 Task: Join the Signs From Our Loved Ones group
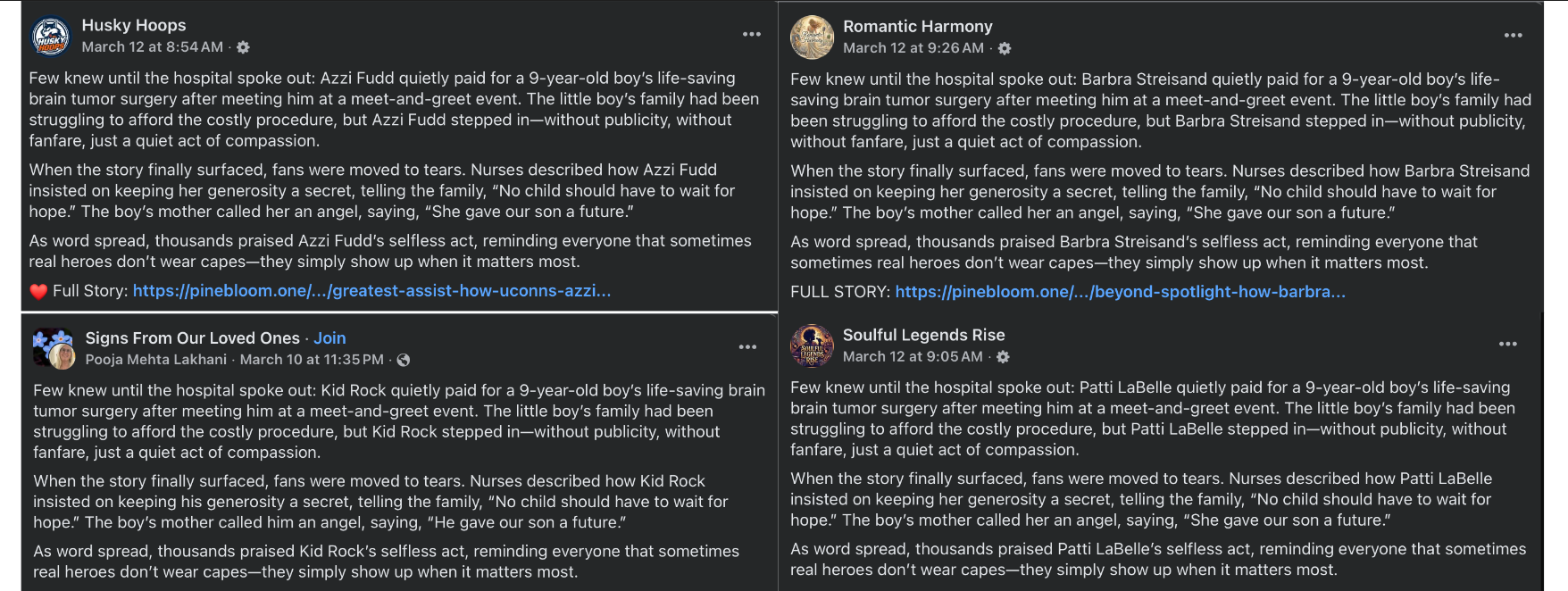point(329,338)
